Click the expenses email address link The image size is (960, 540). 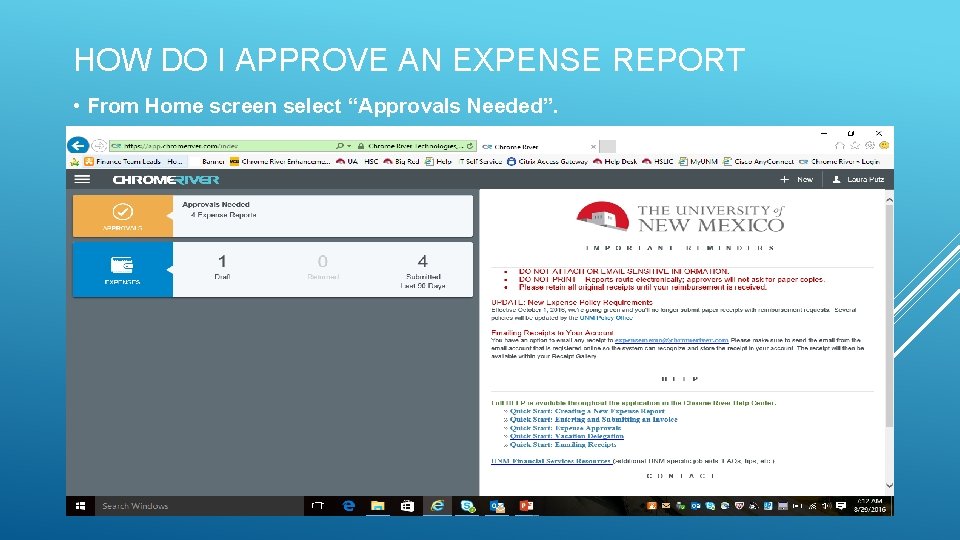(x=672, y=340)
